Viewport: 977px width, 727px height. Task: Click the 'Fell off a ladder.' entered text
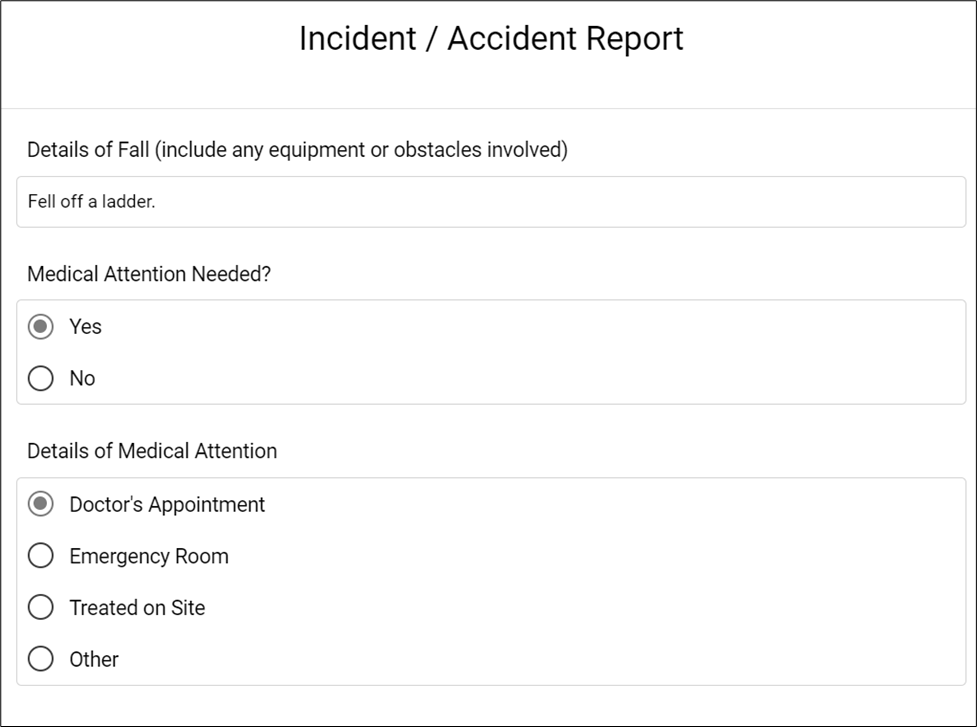[92, 202]
